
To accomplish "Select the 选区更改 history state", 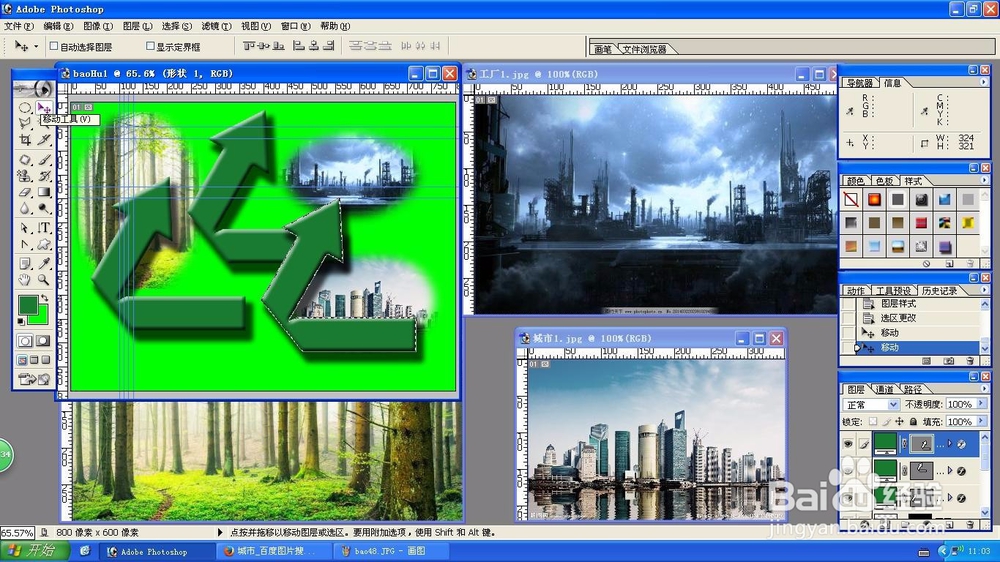I will coord(920,318).
